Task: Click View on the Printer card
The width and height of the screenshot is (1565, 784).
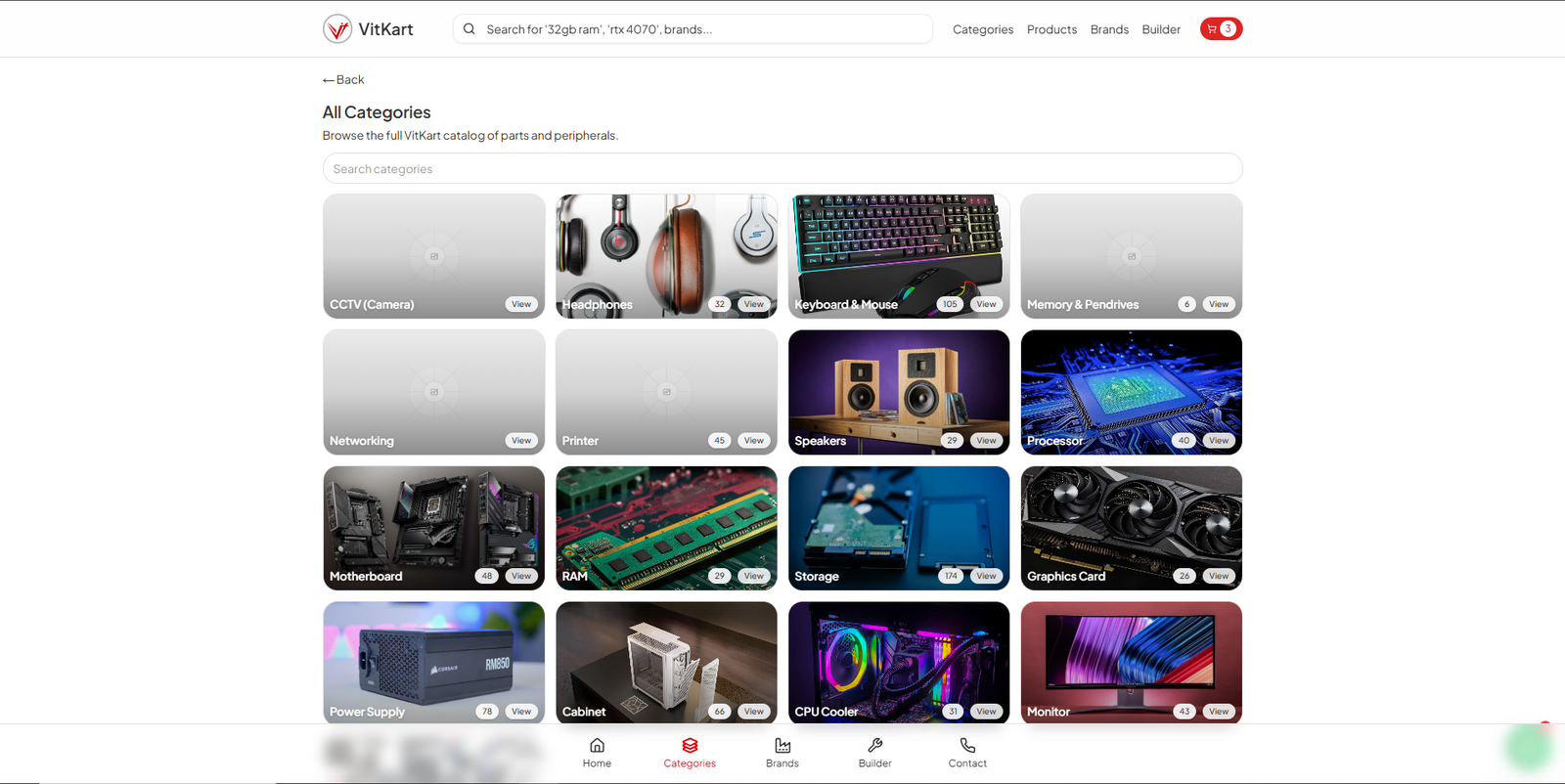Action: point(754,441)
